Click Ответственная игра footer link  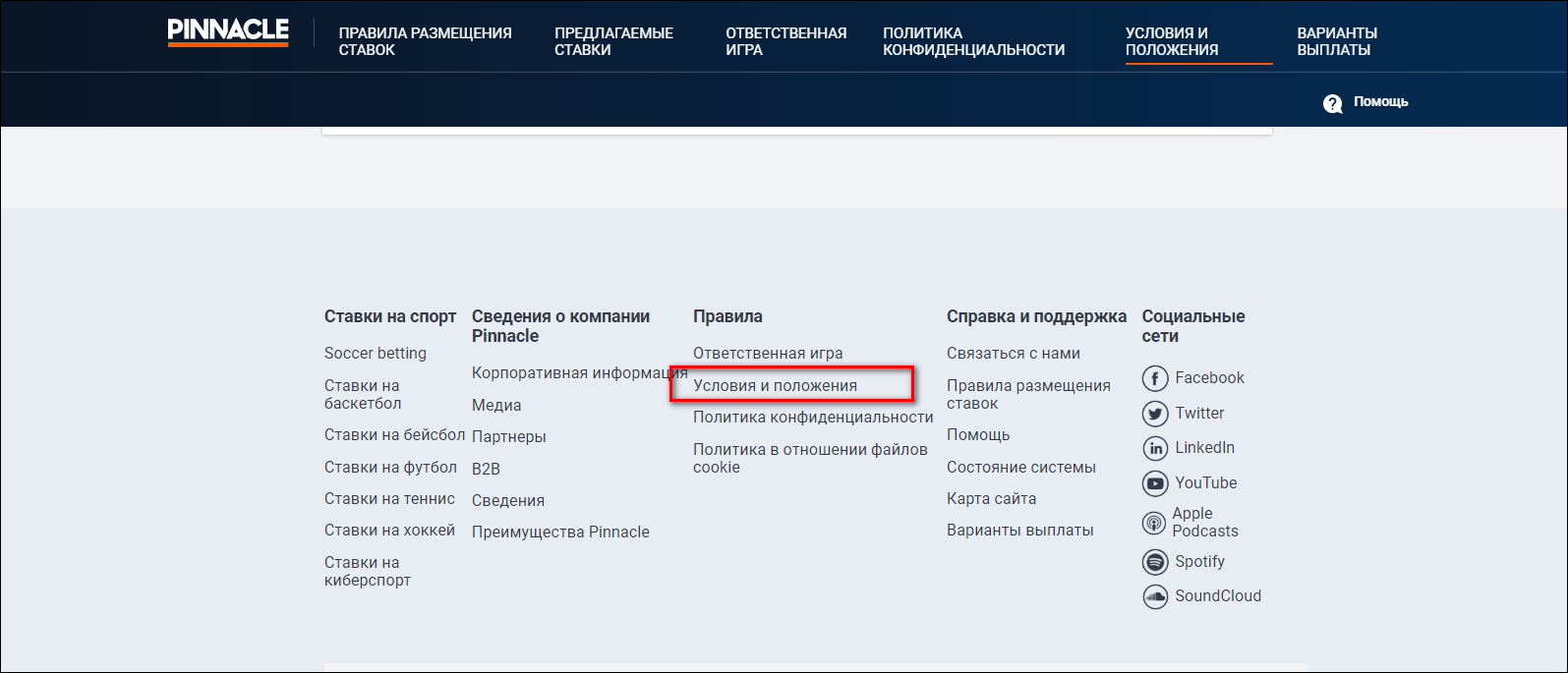coord(768,354)
